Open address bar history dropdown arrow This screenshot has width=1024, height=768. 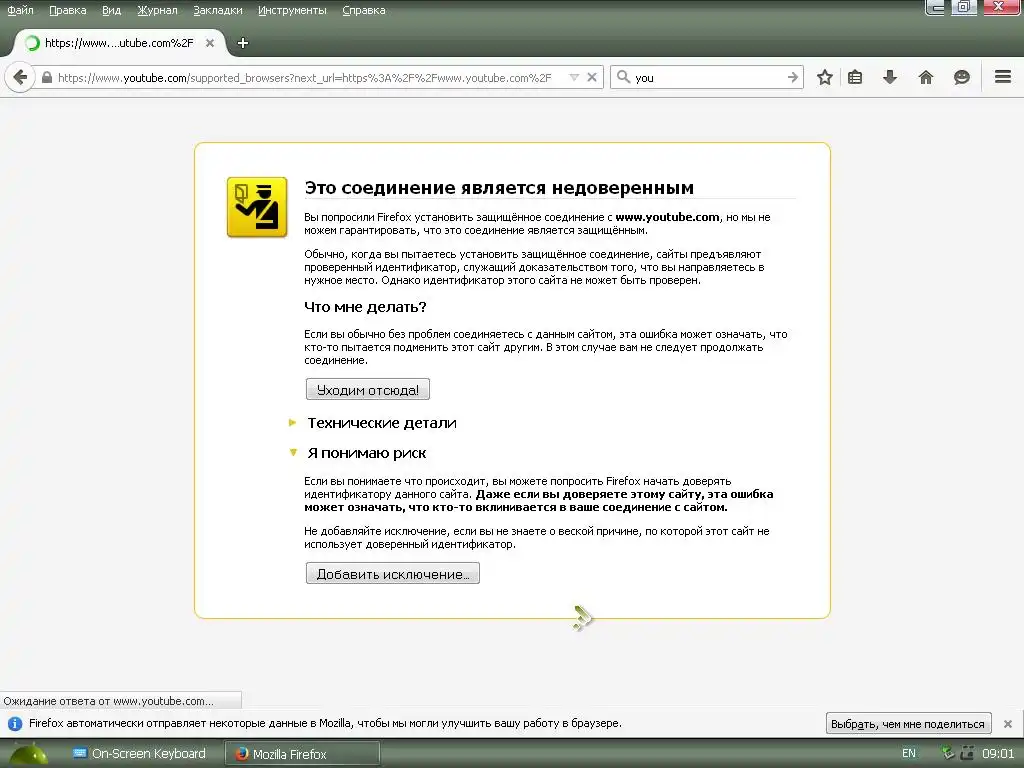574,78
